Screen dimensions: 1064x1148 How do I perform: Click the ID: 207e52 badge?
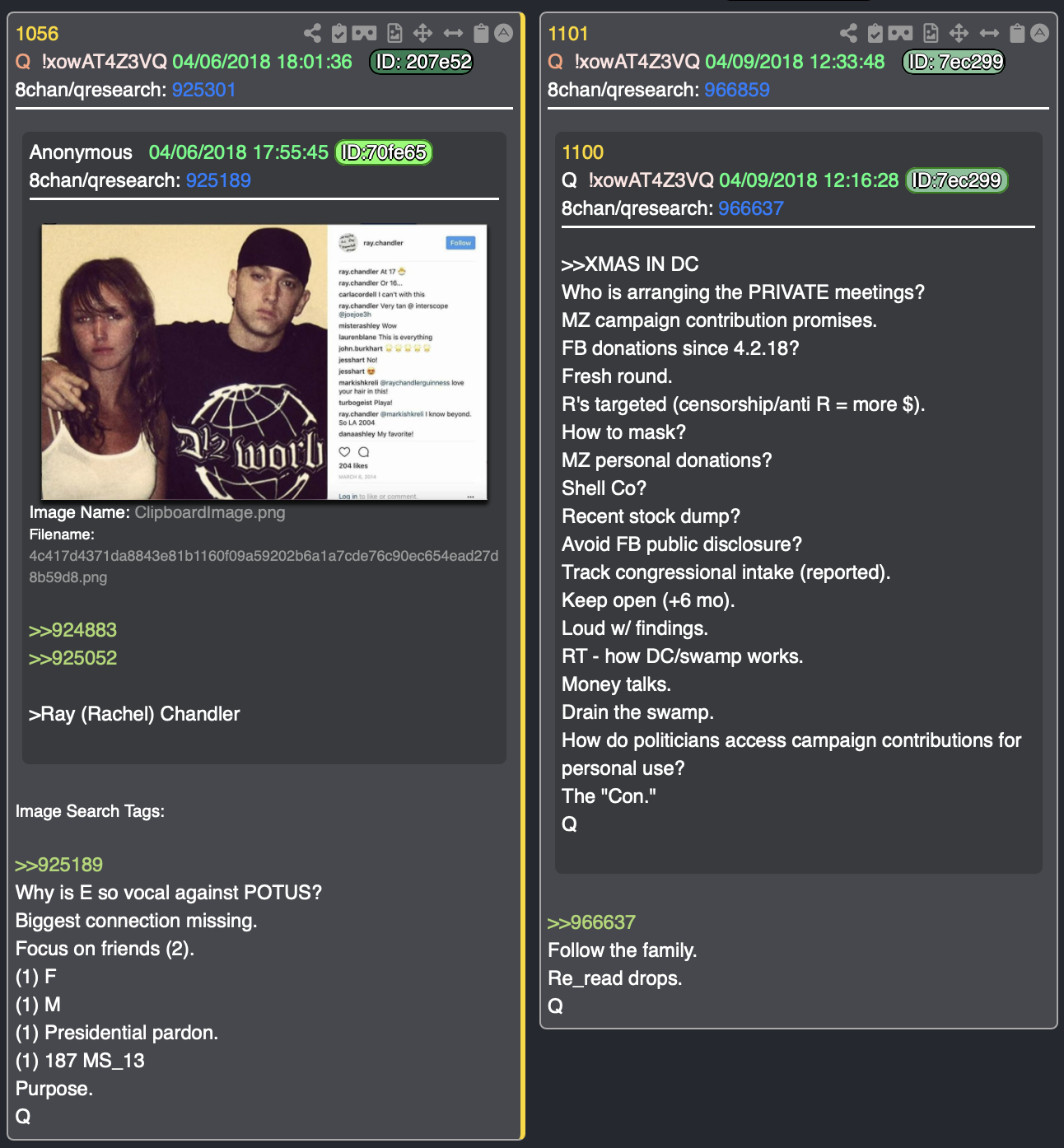pos(422,62)
